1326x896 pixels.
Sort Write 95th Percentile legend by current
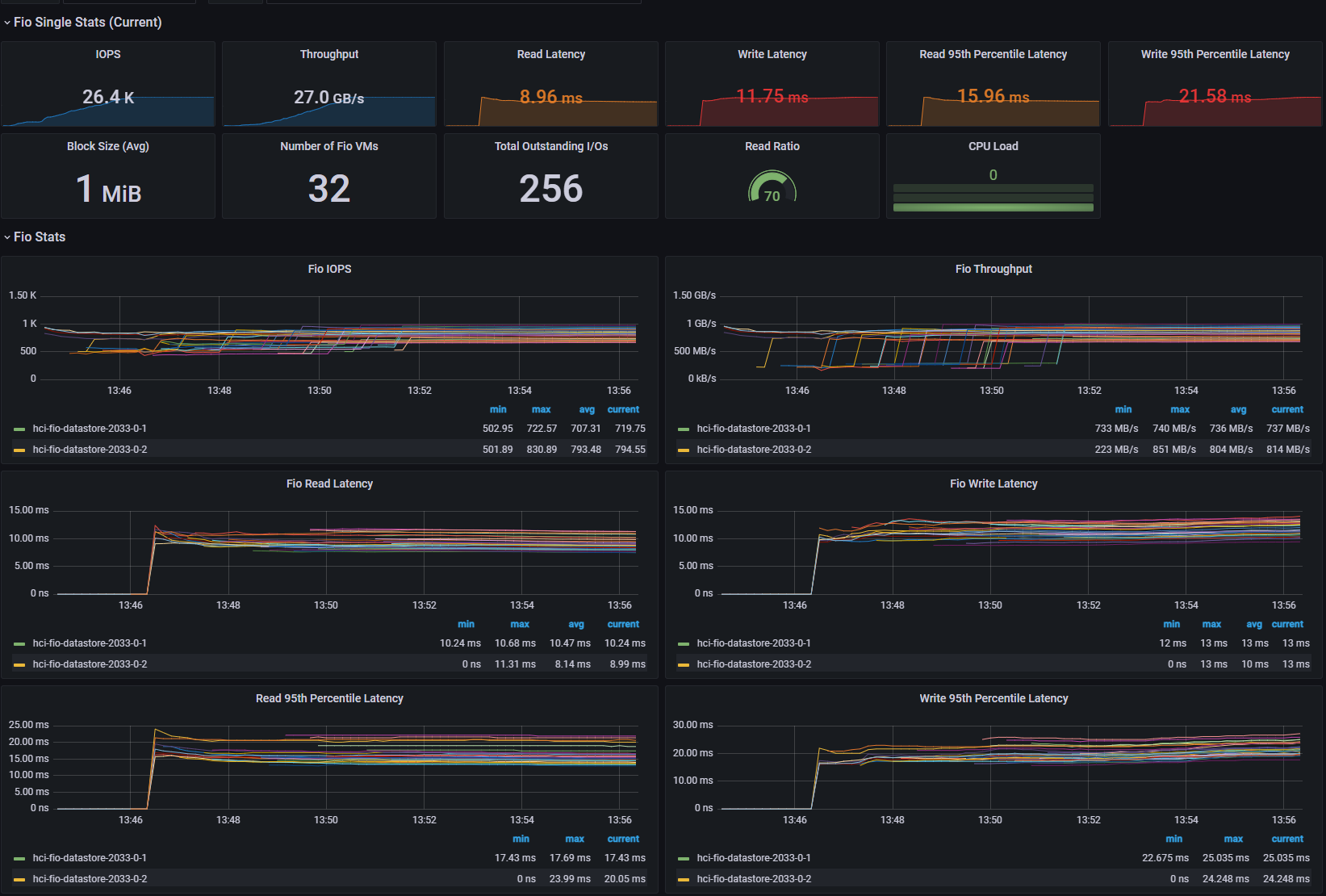[x=1287, y=839]
